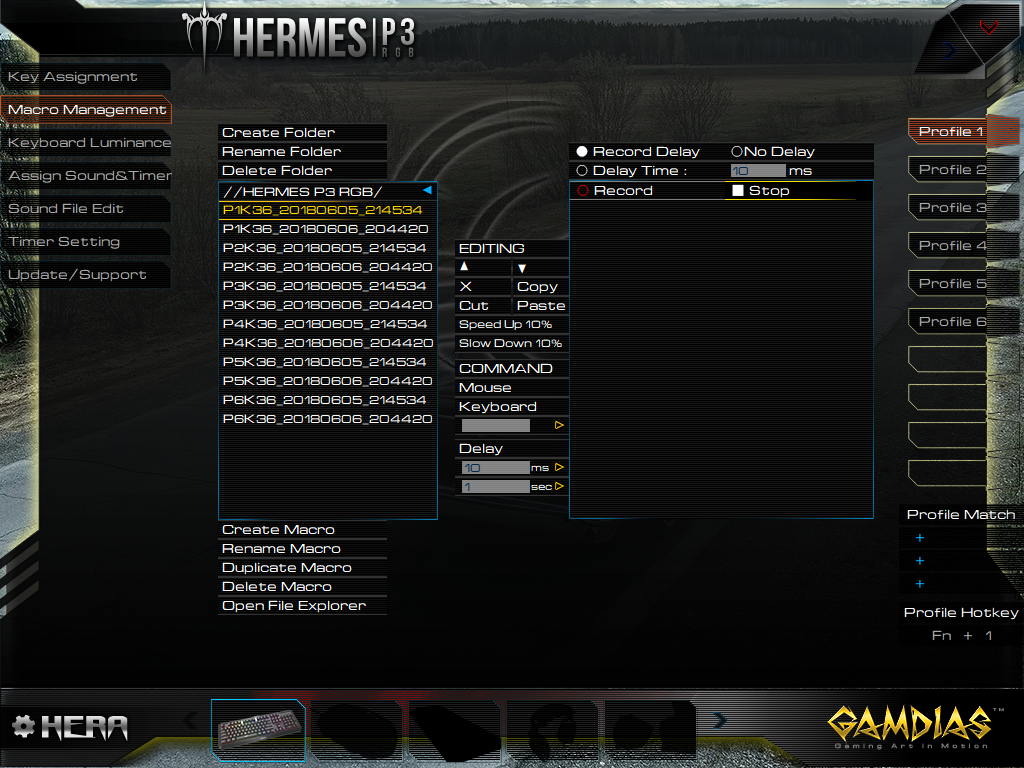Viewport: 1024px width, 768px height.
Task: Open Assign Sound&Timer section
Action: (x=86, y=176)
